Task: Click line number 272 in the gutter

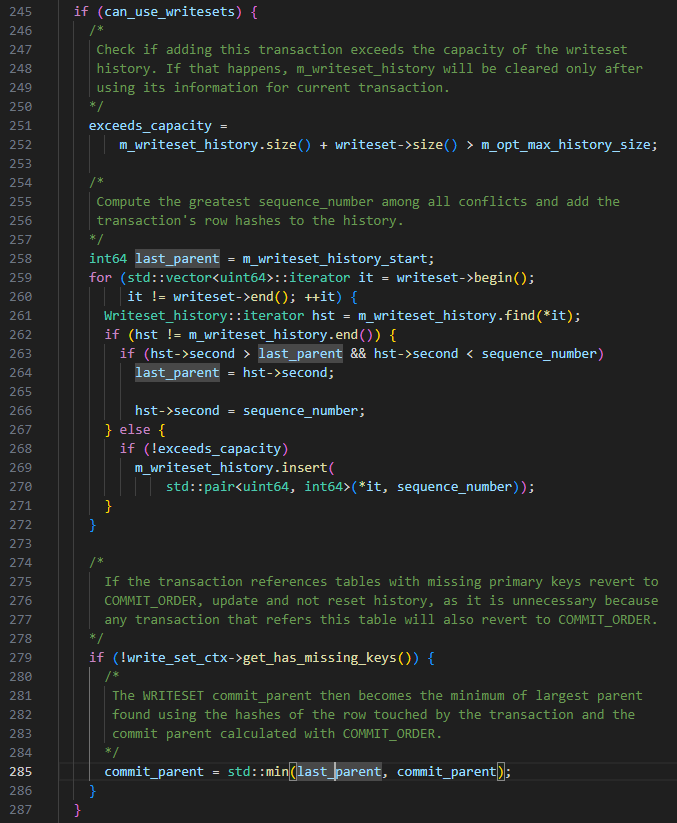Action: click(20, 525)
